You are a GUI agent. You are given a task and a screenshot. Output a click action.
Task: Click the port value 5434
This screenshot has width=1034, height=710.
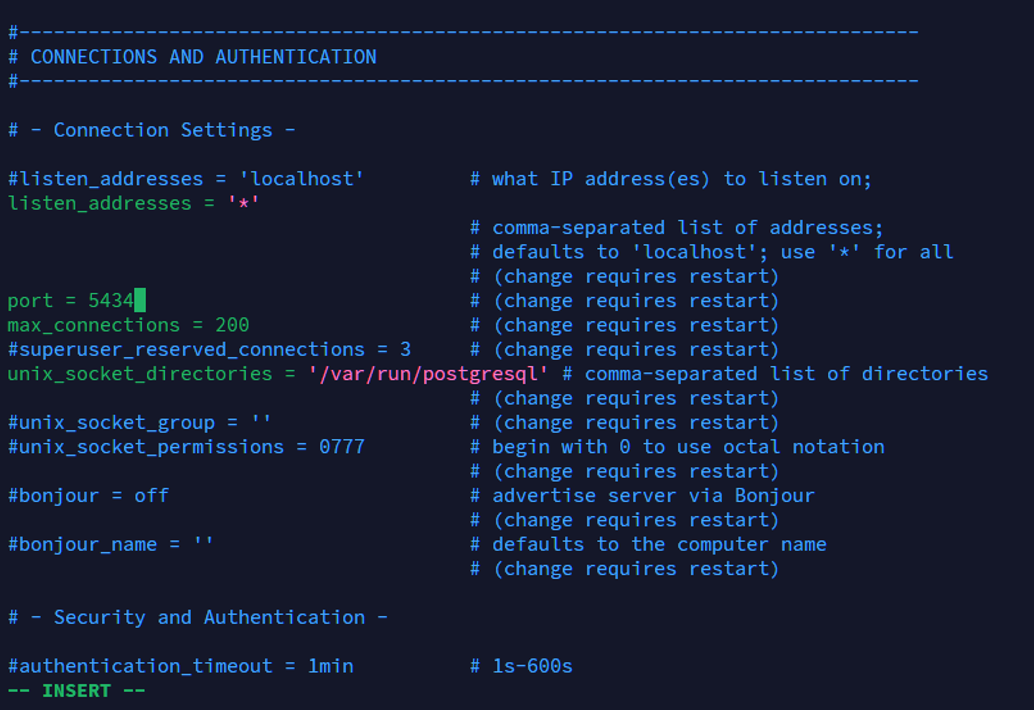point(111,300)
